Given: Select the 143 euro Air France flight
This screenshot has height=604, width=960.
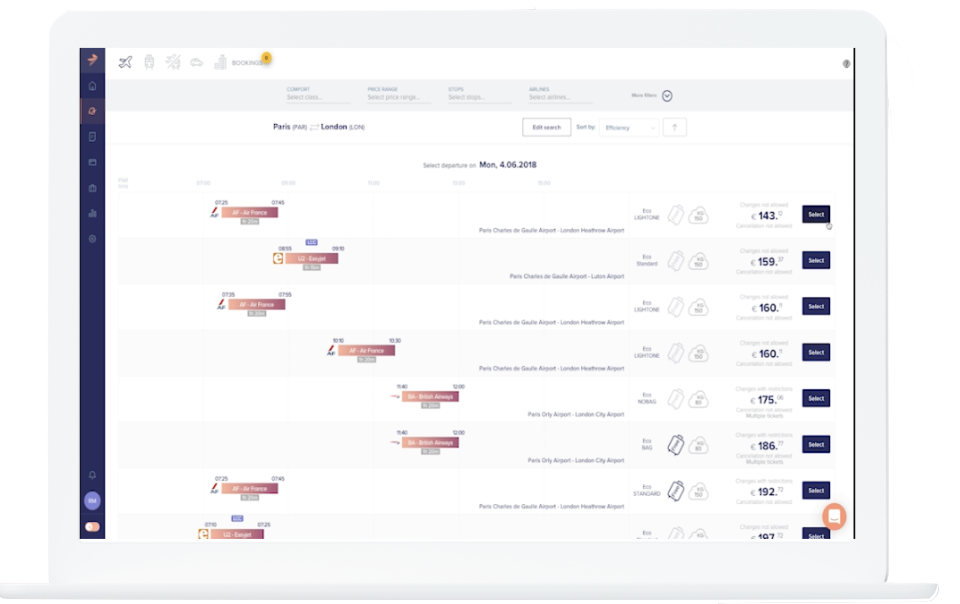Looking at the screenshot, I should 815,214.
